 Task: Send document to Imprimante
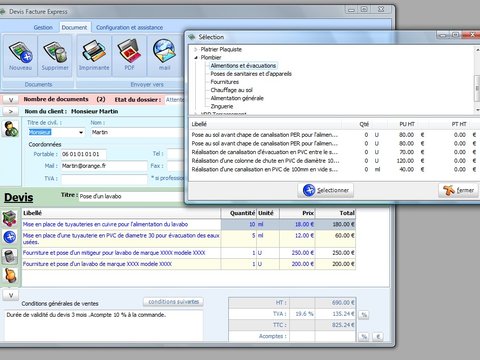pyautogui.click(x=94, y=56)
